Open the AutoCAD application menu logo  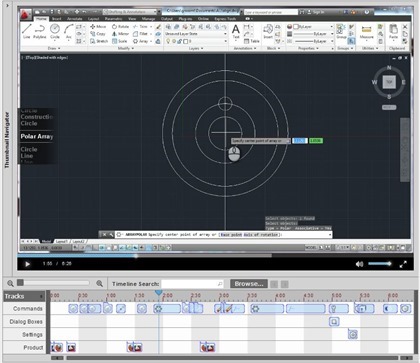pos(26,14)
